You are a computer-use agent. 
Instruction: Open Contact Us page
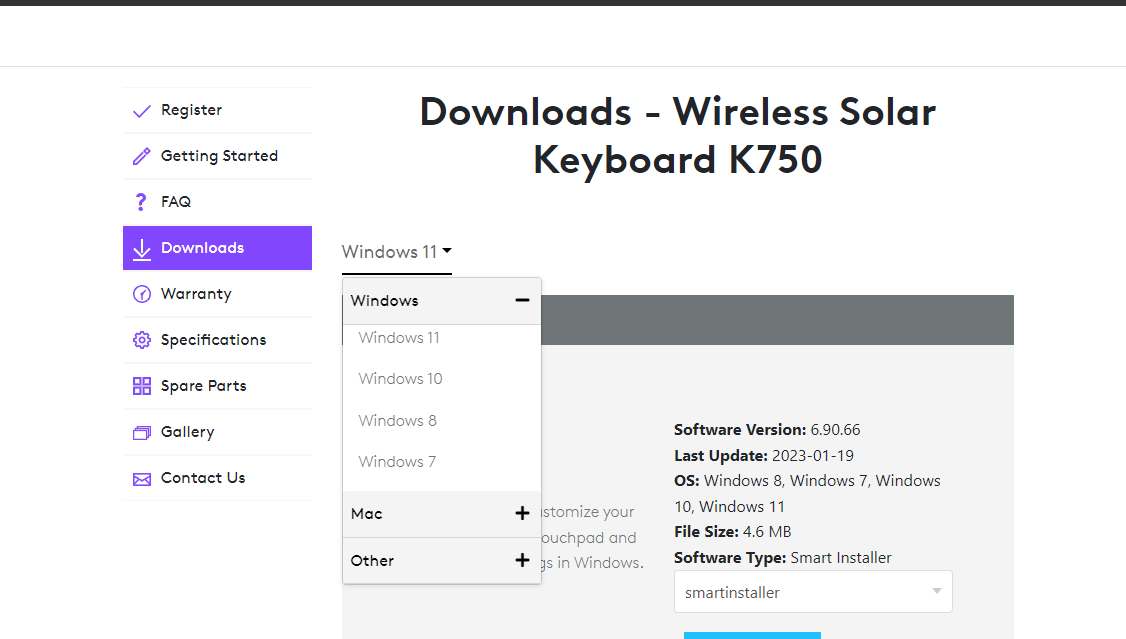coord(218,478)
